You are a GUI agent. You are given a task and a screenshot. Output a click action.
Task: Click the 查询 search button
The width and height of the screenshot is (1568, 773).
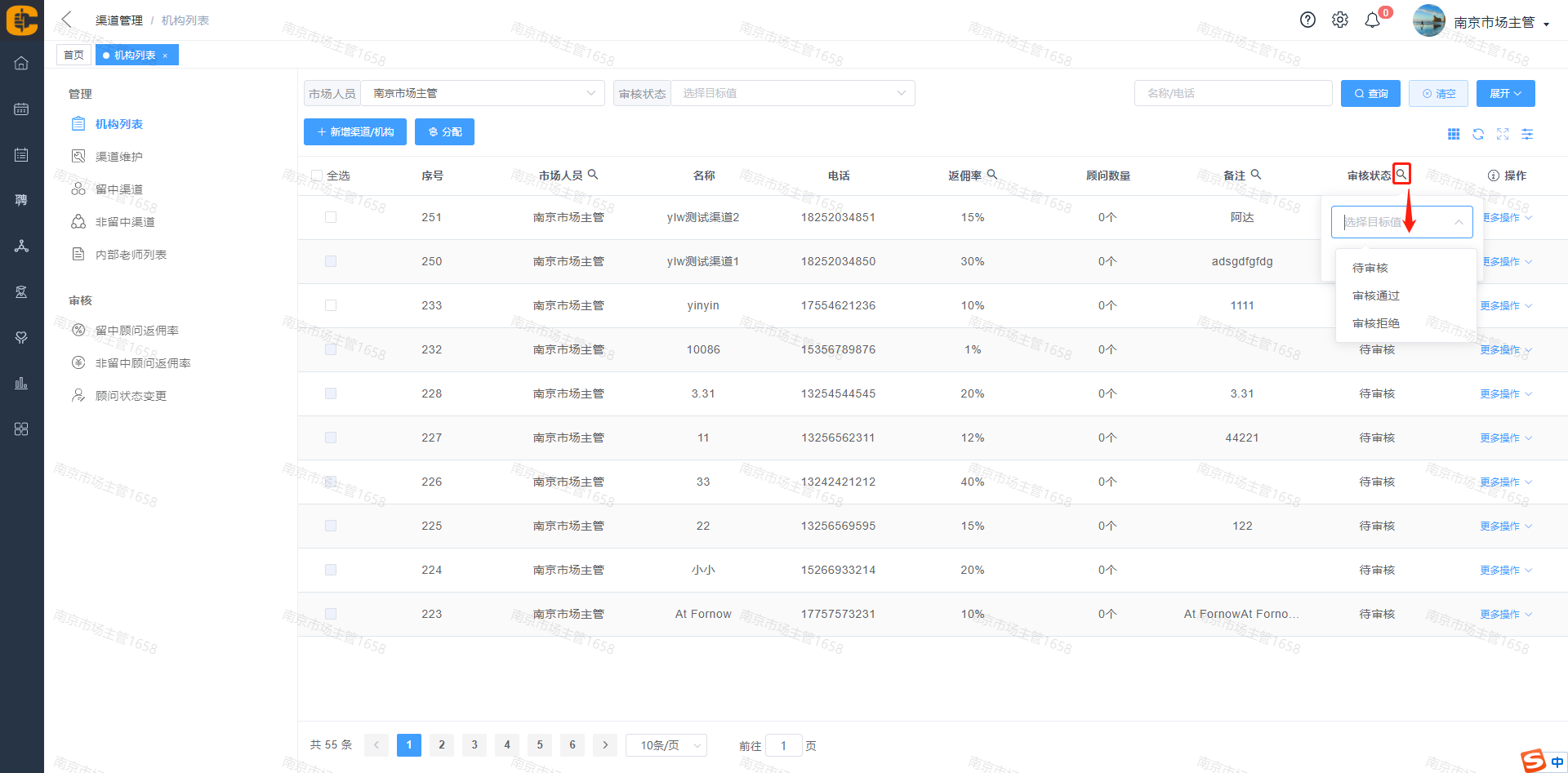click(x=1370, y=93)
